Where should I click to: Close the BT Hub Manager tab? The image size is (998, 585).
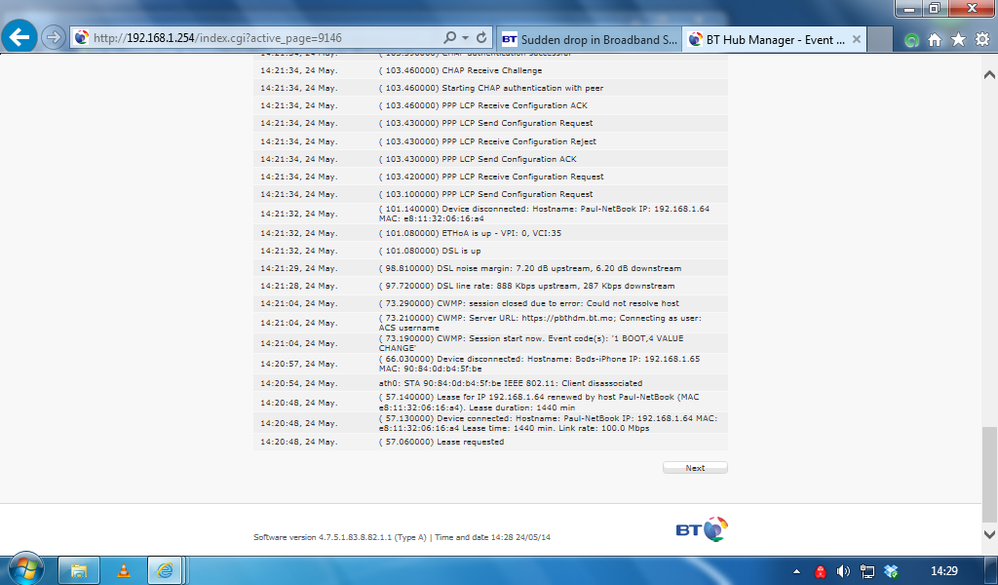[857, 39]
